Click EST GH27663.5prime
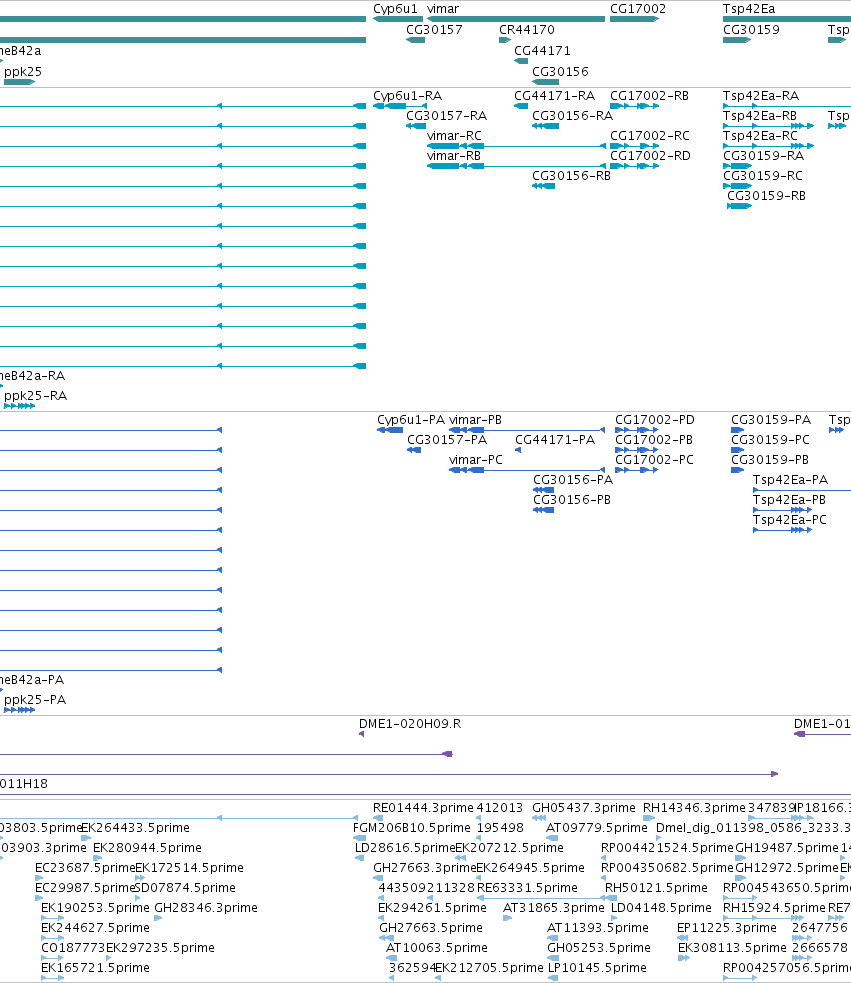The height and width of the screenshot is (983, 851). [431, 928]
